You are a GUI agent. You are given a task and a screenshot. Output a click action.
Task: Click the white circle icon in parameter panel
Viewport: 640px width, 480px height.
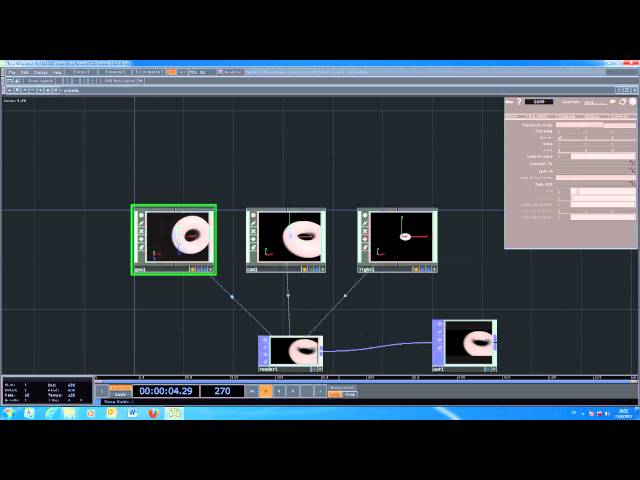tap(633, 102)
